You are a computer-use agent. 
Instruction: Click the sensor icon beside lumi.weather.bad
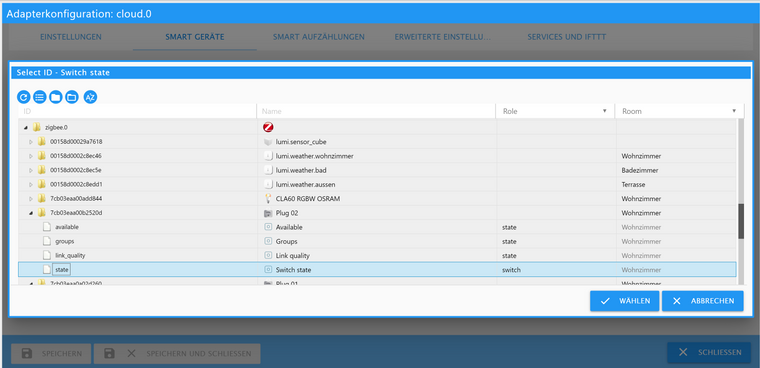tap(268, 170)
